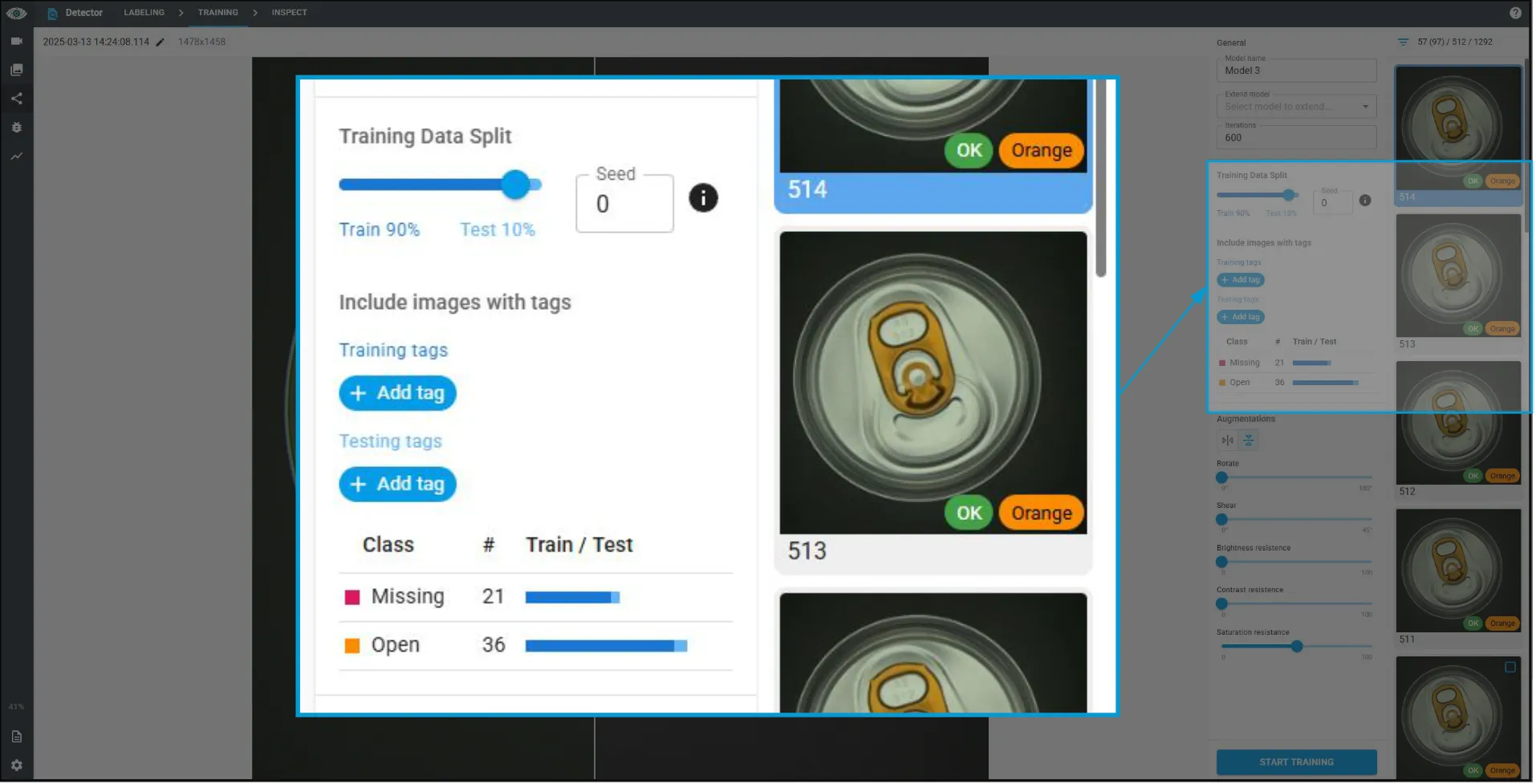This screenshot has height=784, width=1536.
Task: Select the camera icon in left sidebar
Action: click(16, 41)
